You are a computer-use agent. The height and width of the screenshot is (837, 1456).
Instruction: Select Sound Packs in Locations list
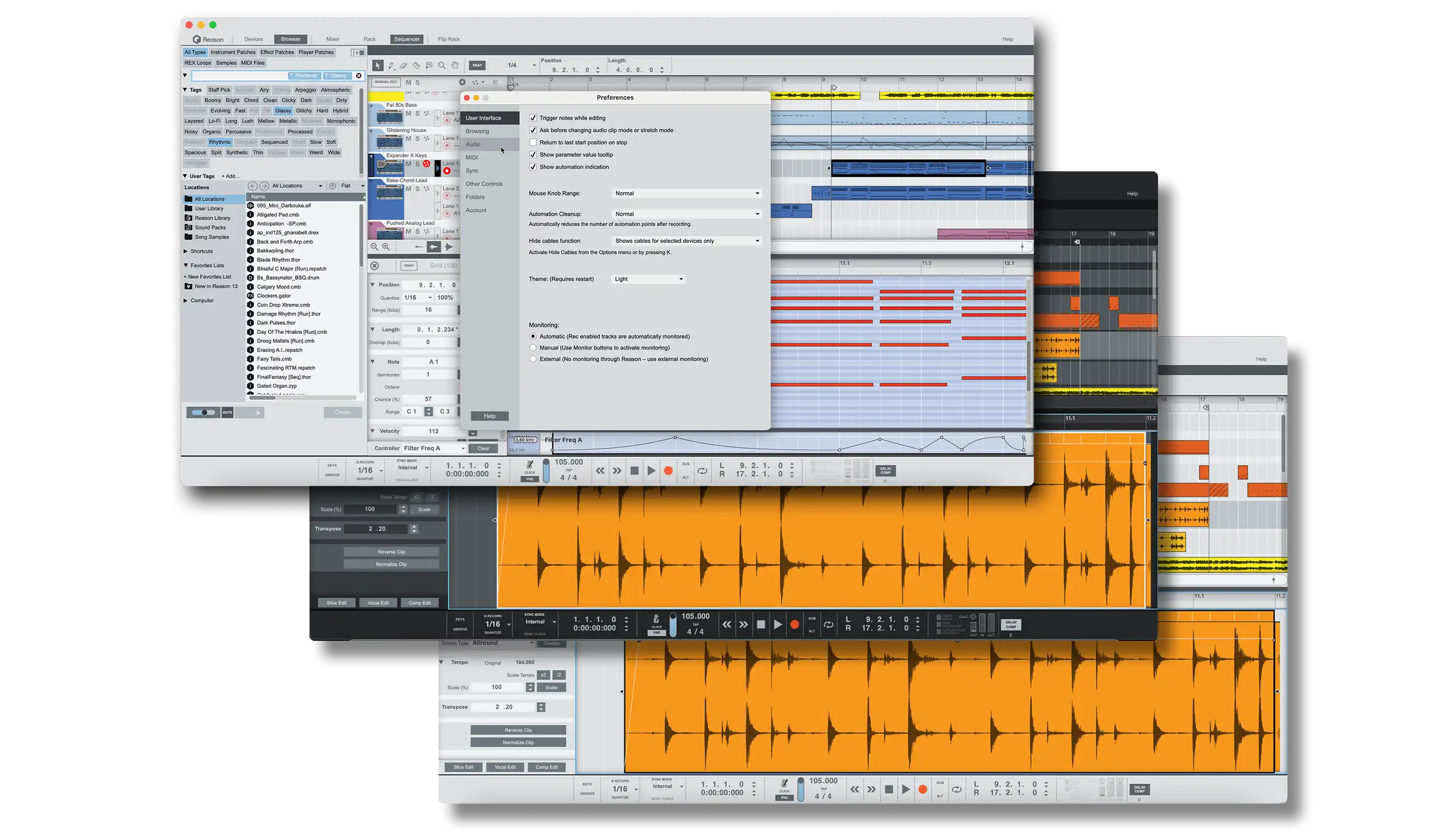pyautogui.click(x=210, y=227)
